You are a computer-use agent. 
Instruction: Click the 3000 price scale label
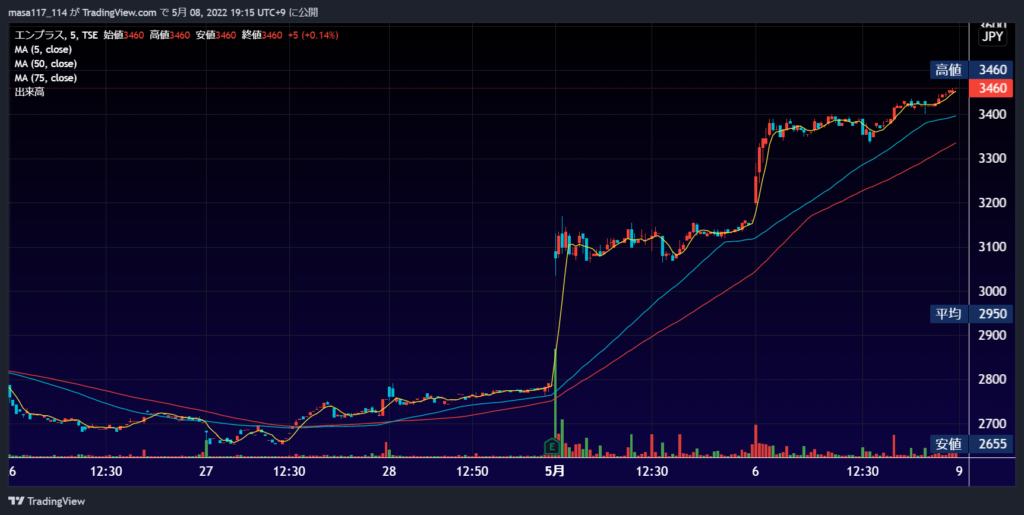[x=993, y=291]
